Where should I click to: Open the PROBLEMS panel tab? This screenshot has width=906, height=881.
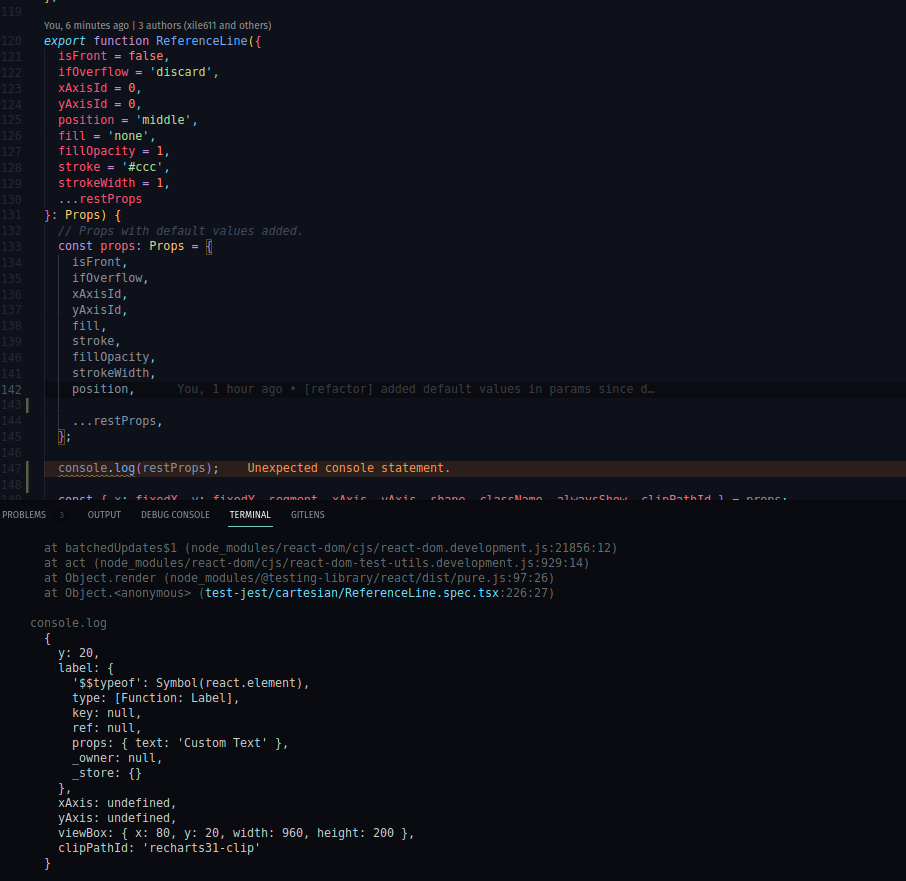(24, 515)
